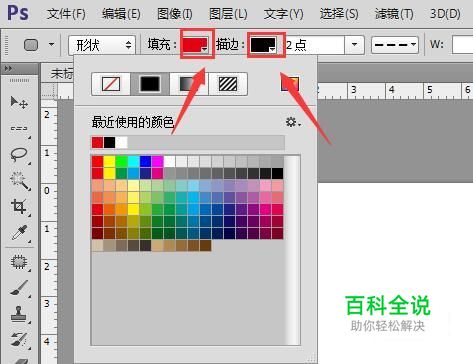Set fill type to Gradient
The width and height of the screenshot is (473, 364).
(x=189, y=84)
